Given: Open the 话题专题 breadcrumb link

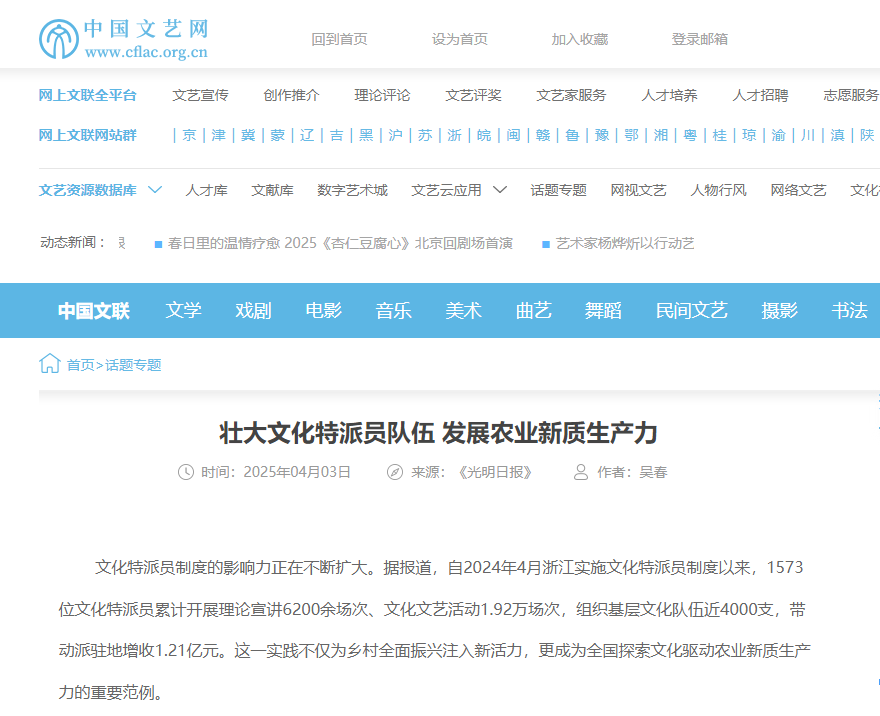Looking at the screenshot, I should pos(133,365).
